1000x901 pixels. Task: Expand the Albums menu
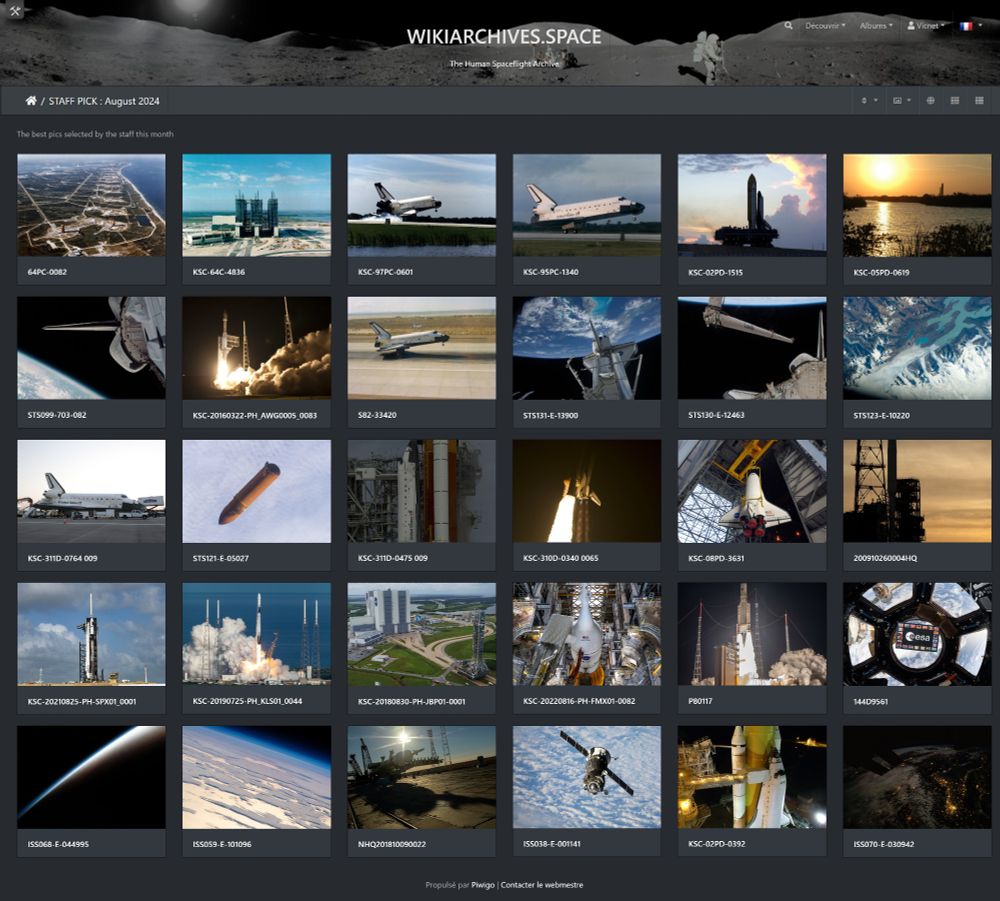pos(876,26)
